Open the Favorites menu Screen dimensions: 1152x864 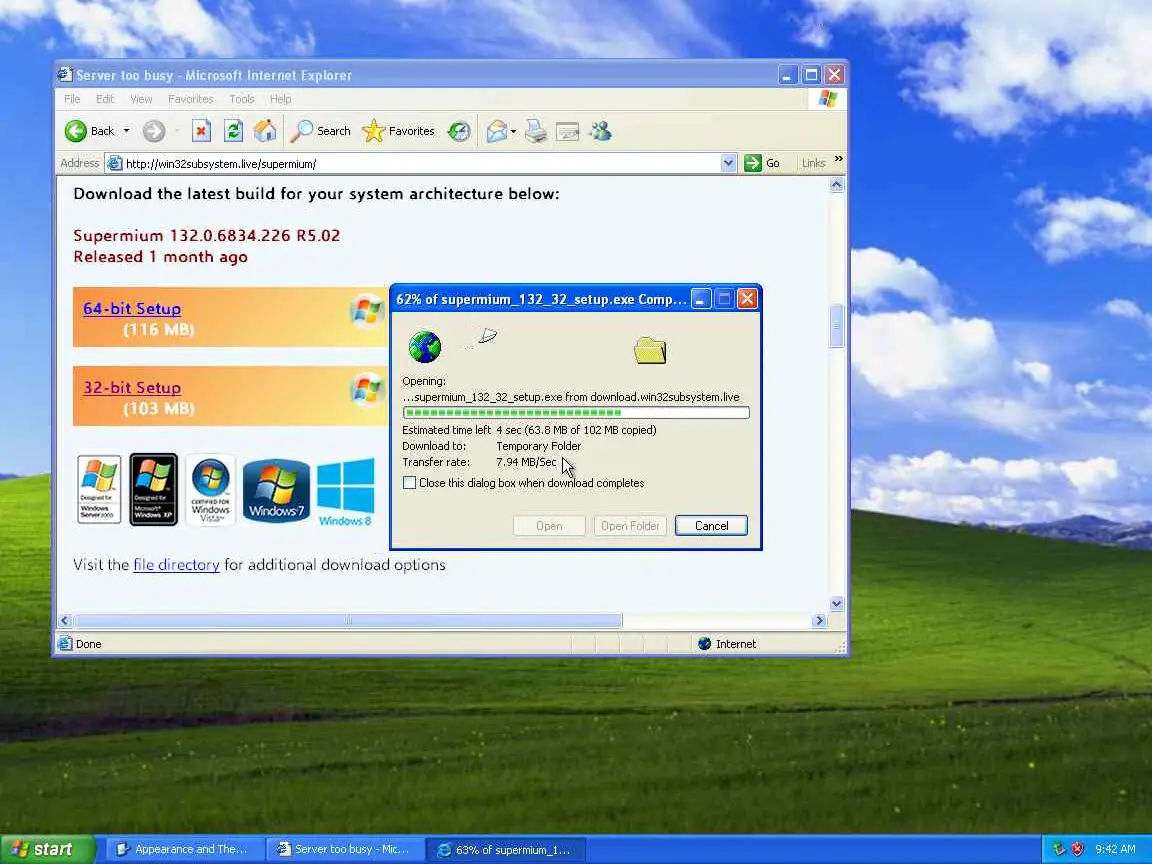click(x=190, y=99)
